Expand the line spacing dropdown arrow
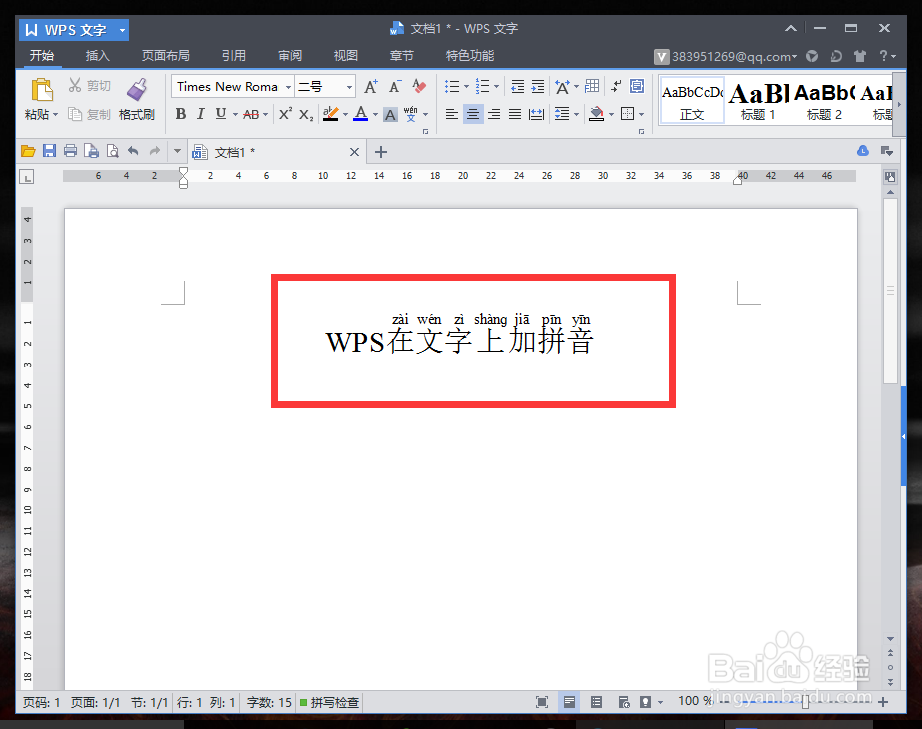The height and width of the screenshot is (729, 922). [x=576, y=114]
